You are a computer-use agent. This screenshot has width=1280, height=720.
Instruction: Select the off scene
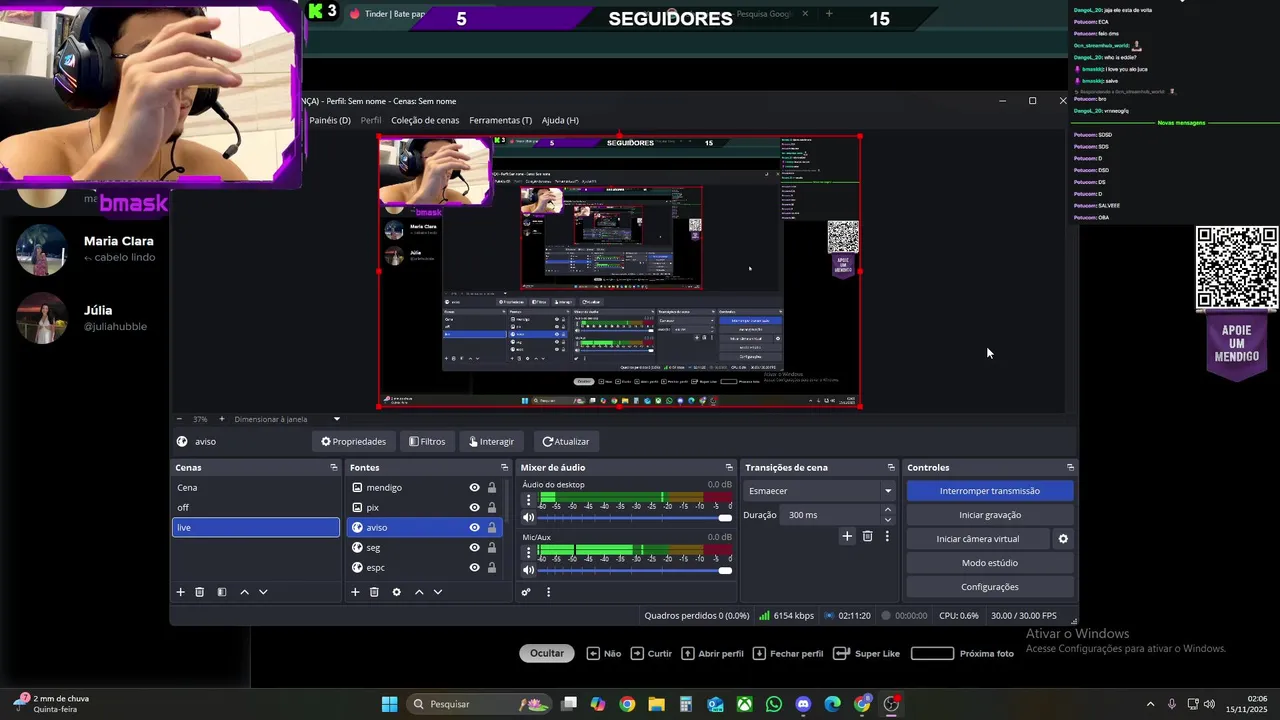pyautogui.click(x=256, y=508)
